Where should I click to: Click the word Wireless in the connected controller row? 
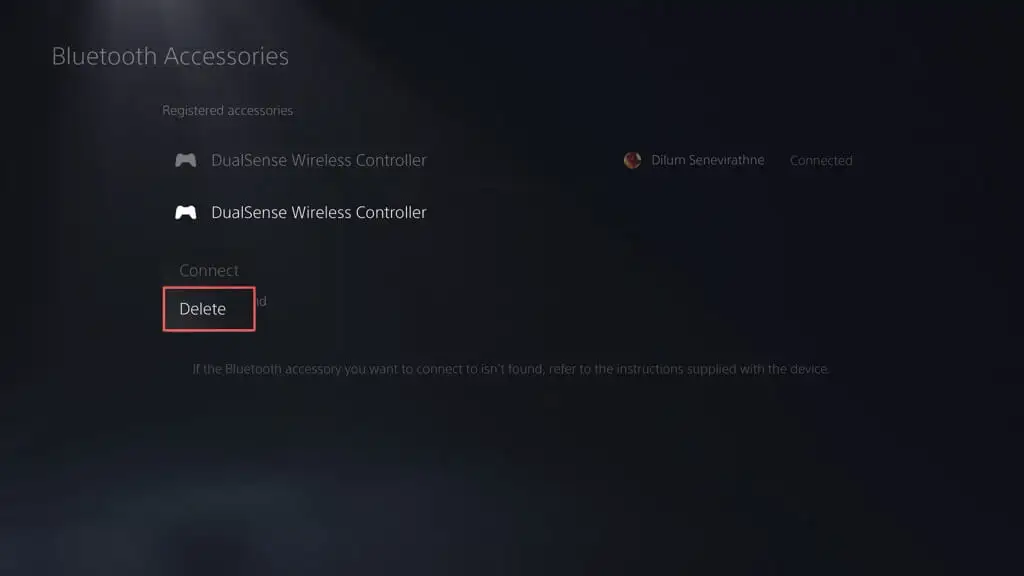(x=321, y=160)
